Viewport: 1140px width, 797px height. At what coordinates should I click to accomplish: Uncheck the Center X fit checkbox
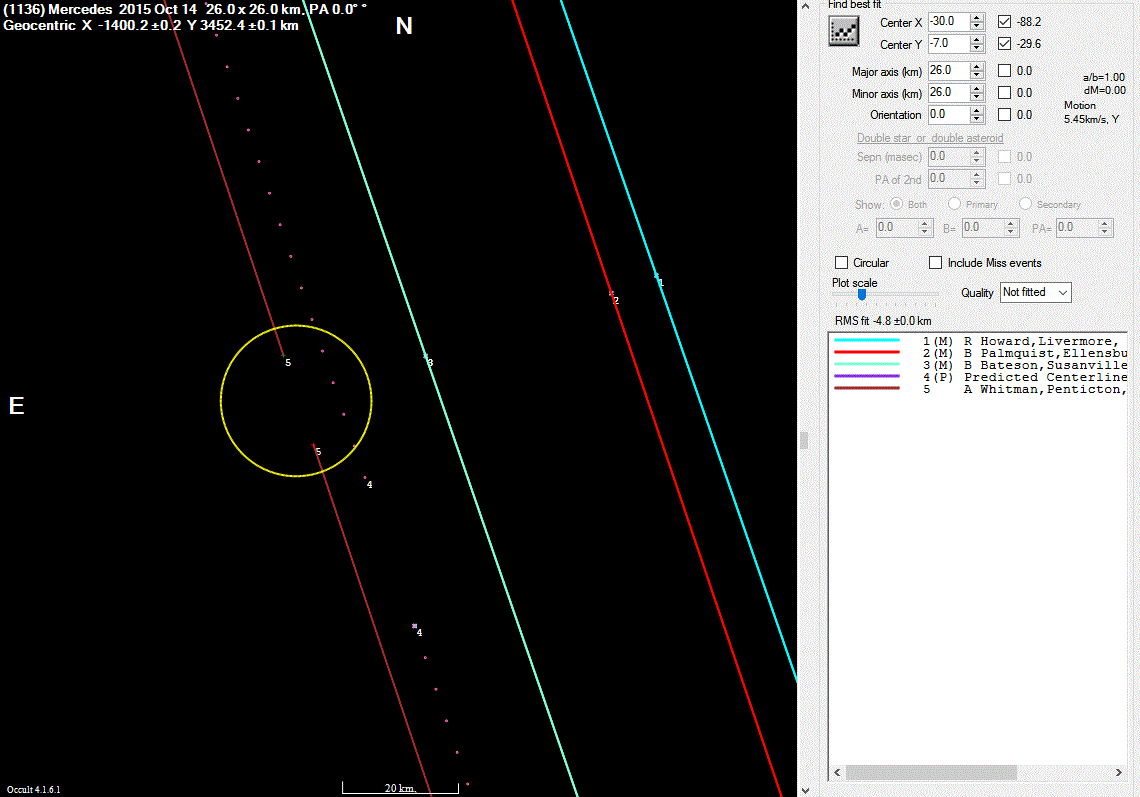coord(1004,22)
